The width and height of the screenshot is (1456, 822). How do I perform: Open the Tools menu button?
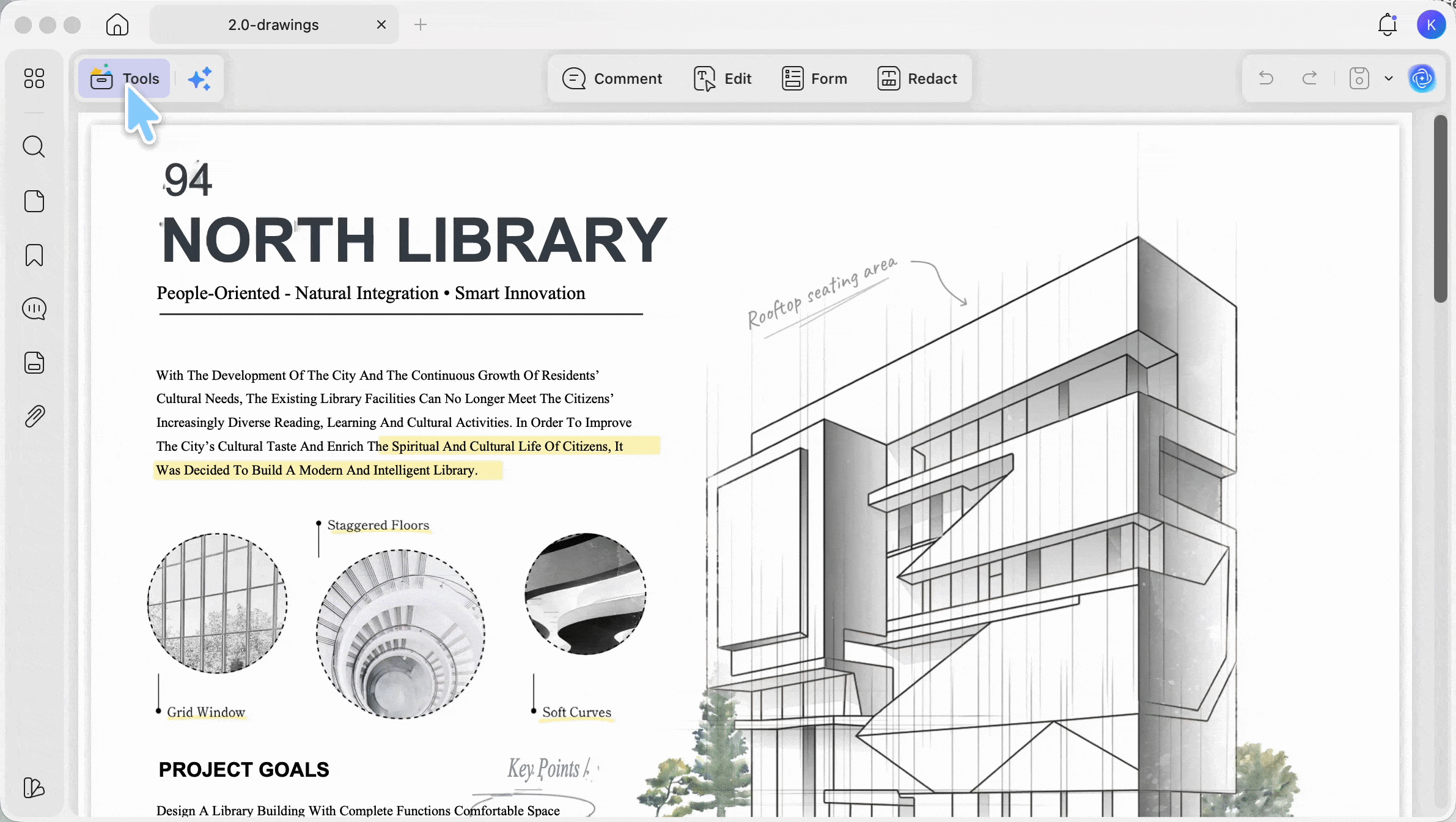[125, 79]
